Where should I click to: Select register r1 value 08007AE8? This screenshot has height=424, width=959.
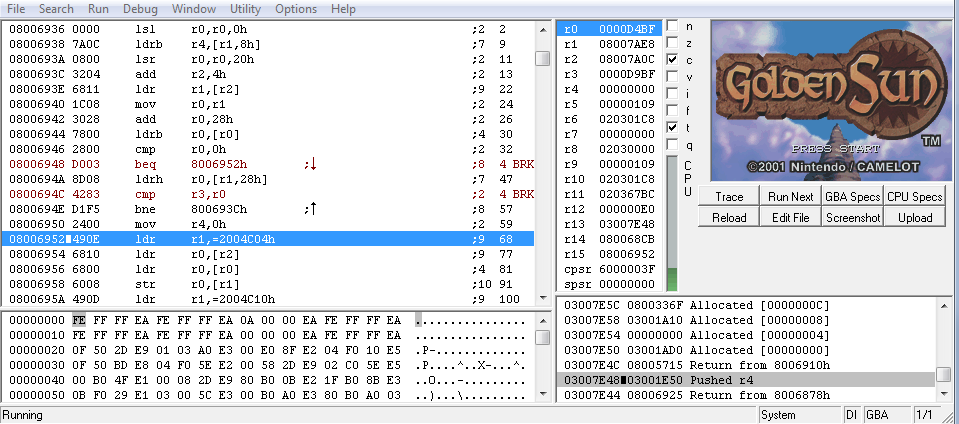pyautogui.click(x=627, y=44)
